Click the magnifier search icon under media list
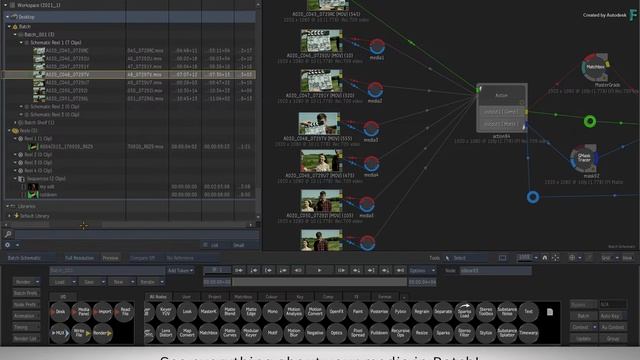The height and width of the screenshot is (360, 640). 8,234
